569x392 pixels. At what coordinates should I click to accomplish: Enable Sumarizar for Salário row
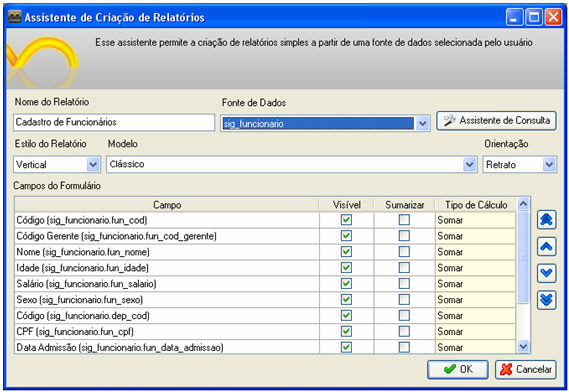tap(404, 284)
